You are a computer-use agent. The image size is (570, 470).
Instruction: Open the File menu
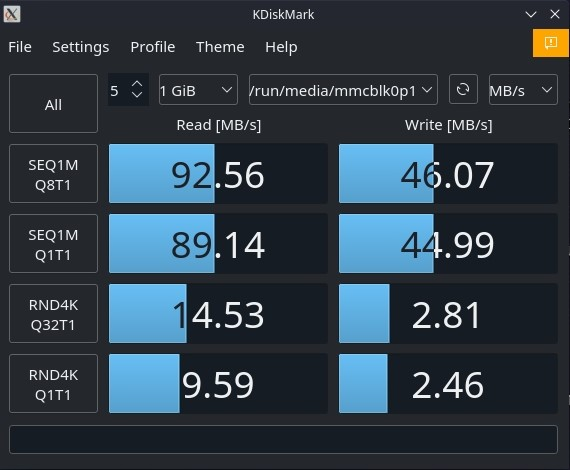(x=20, y=47)
